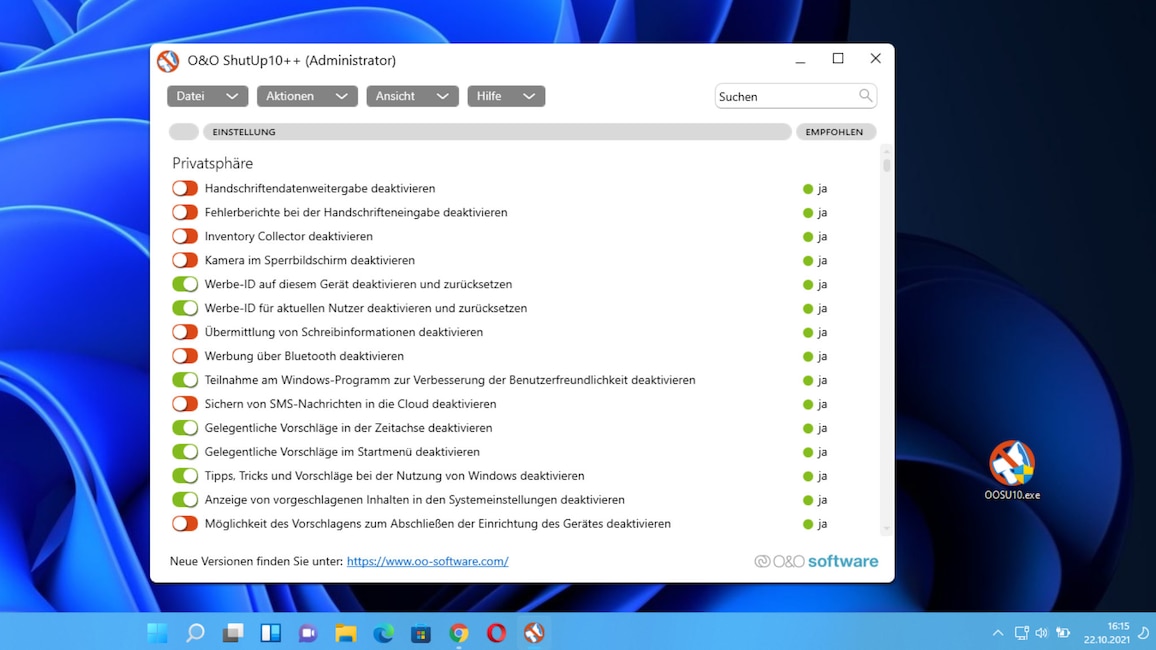Image resolution: width=1156 pixels, height=650 pixels.
Task: Open the Hilfe dropdown menu
Action: coord(506,96)
